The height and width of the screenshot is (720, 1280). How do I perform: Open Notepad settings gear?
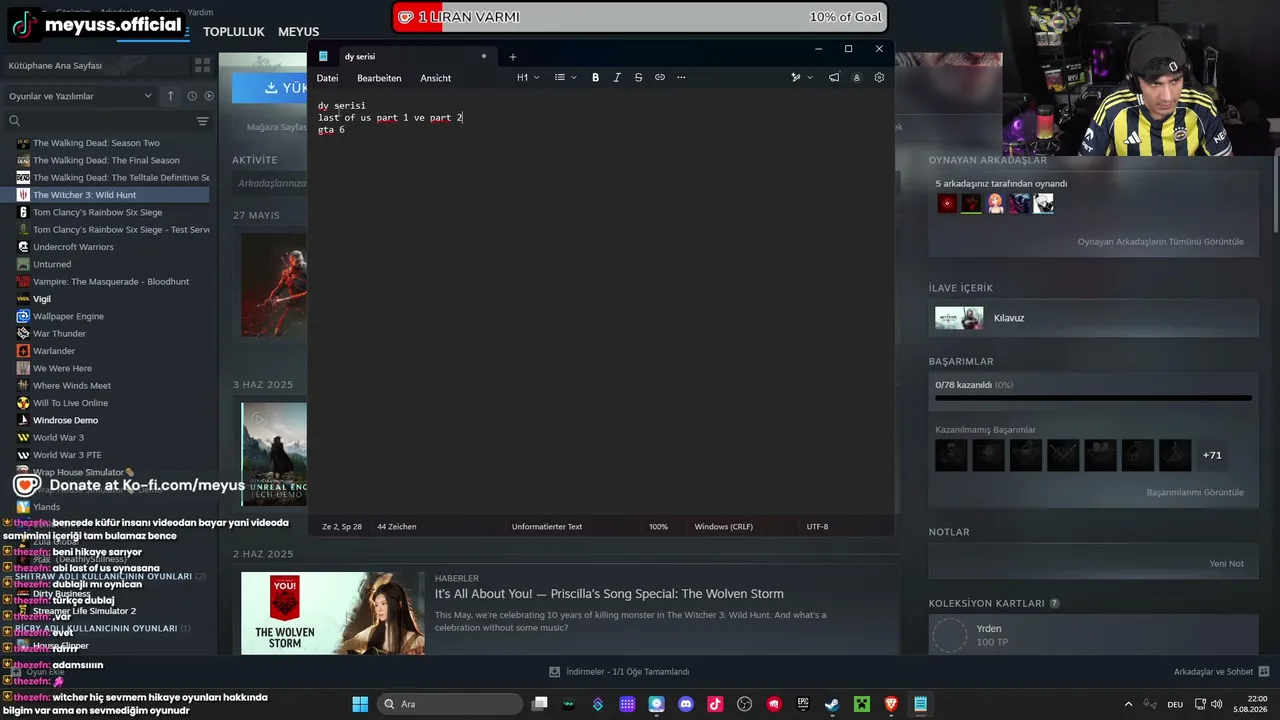(x=879, y=77)
